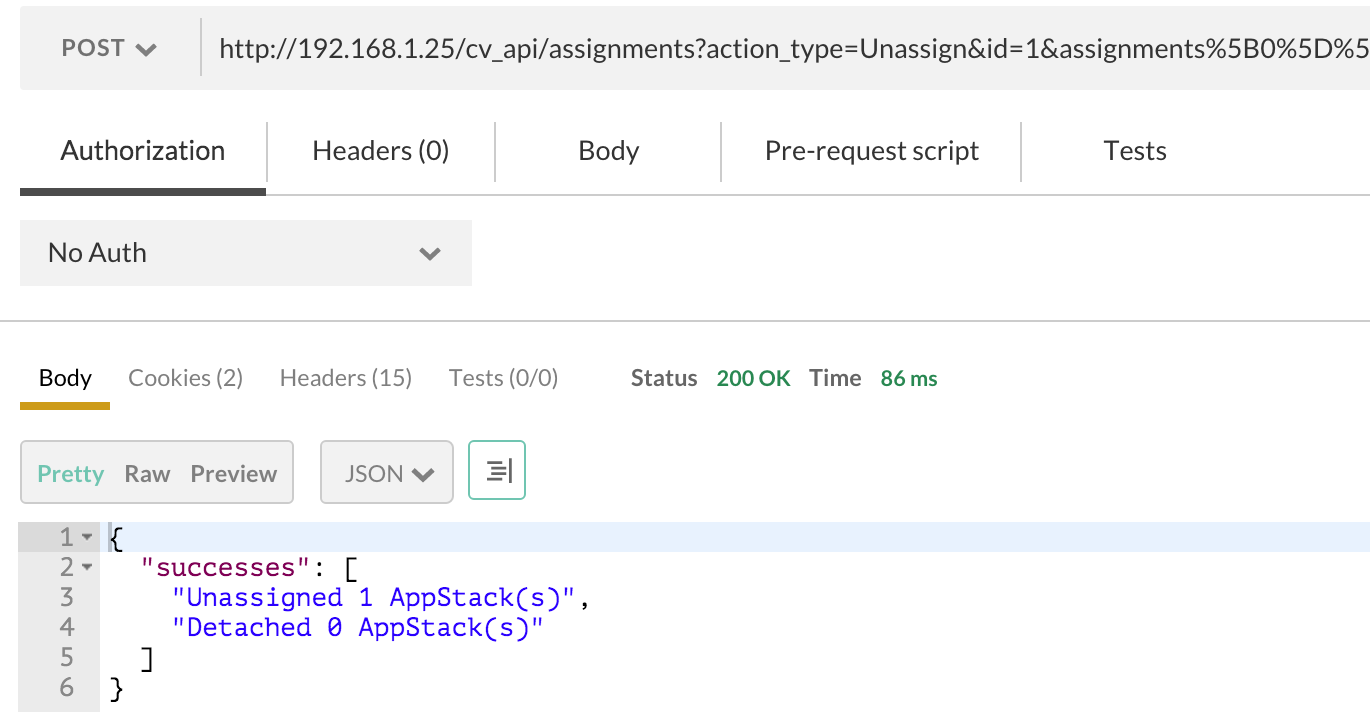
Task: Open the JSON format dropdown
Action: (387, 473)
